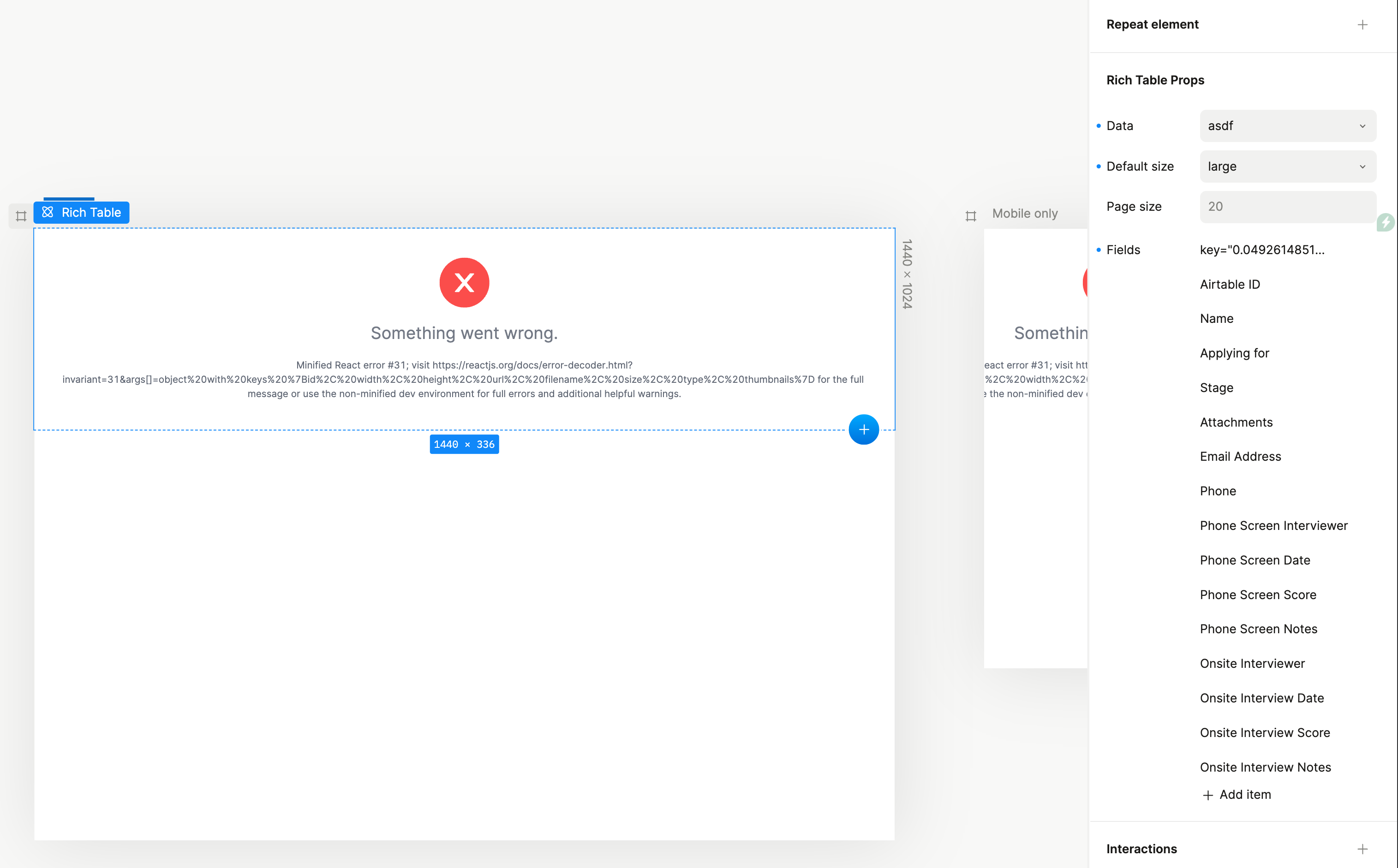Click the plus icon beside Repeat element
Viewport: 1398px width, 868px height.
tap(1362, 25)
